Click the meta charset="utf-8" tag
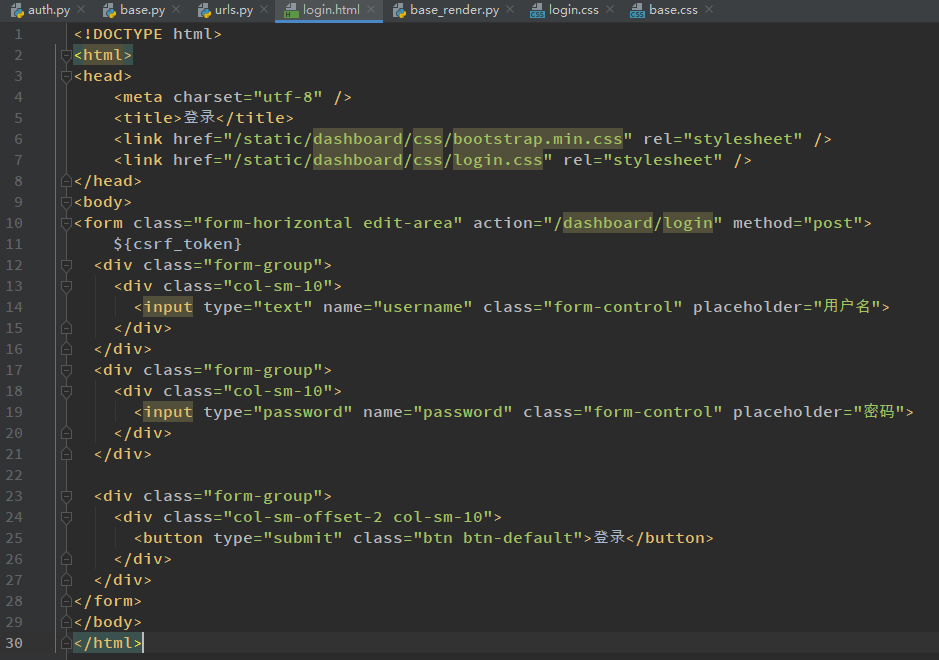The image size is (939, 660). click(232, 97)
